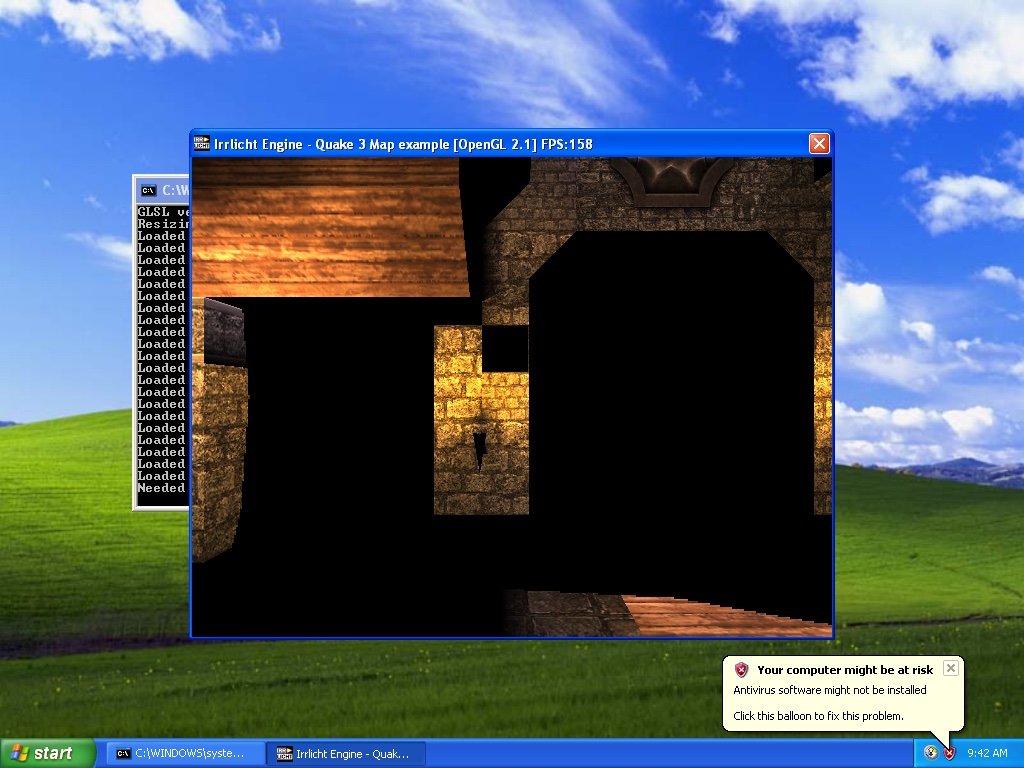Click 'Click this balloon to fix this problem' text
Image resolution: width=1024 pixels, height=768 pixels.
(x=818, y=716)
